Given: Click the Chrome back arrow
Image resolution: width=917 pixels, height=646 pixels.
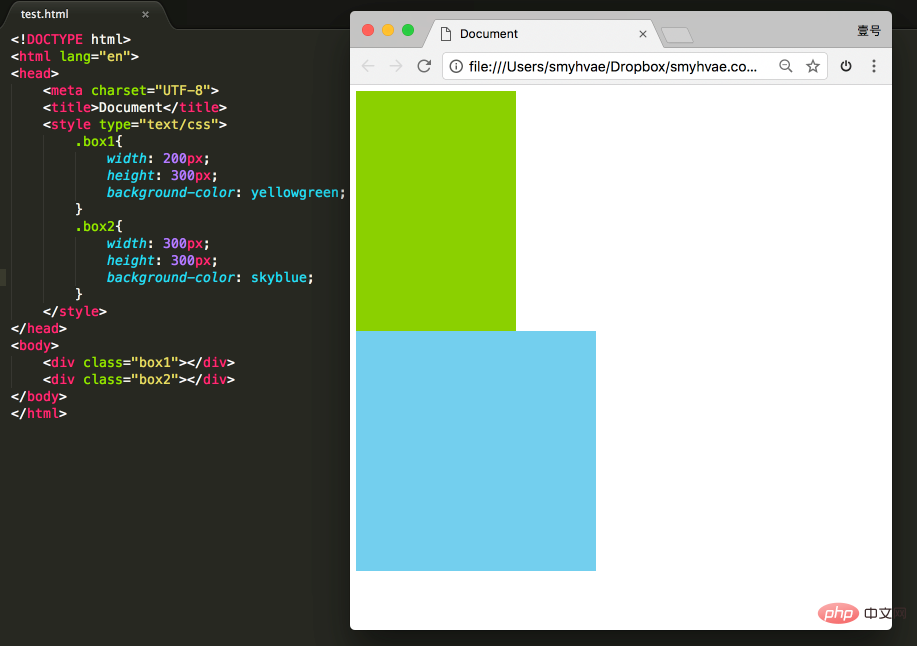Looking at the screenshot, I should pyautogui.click(x=368, y=66).
